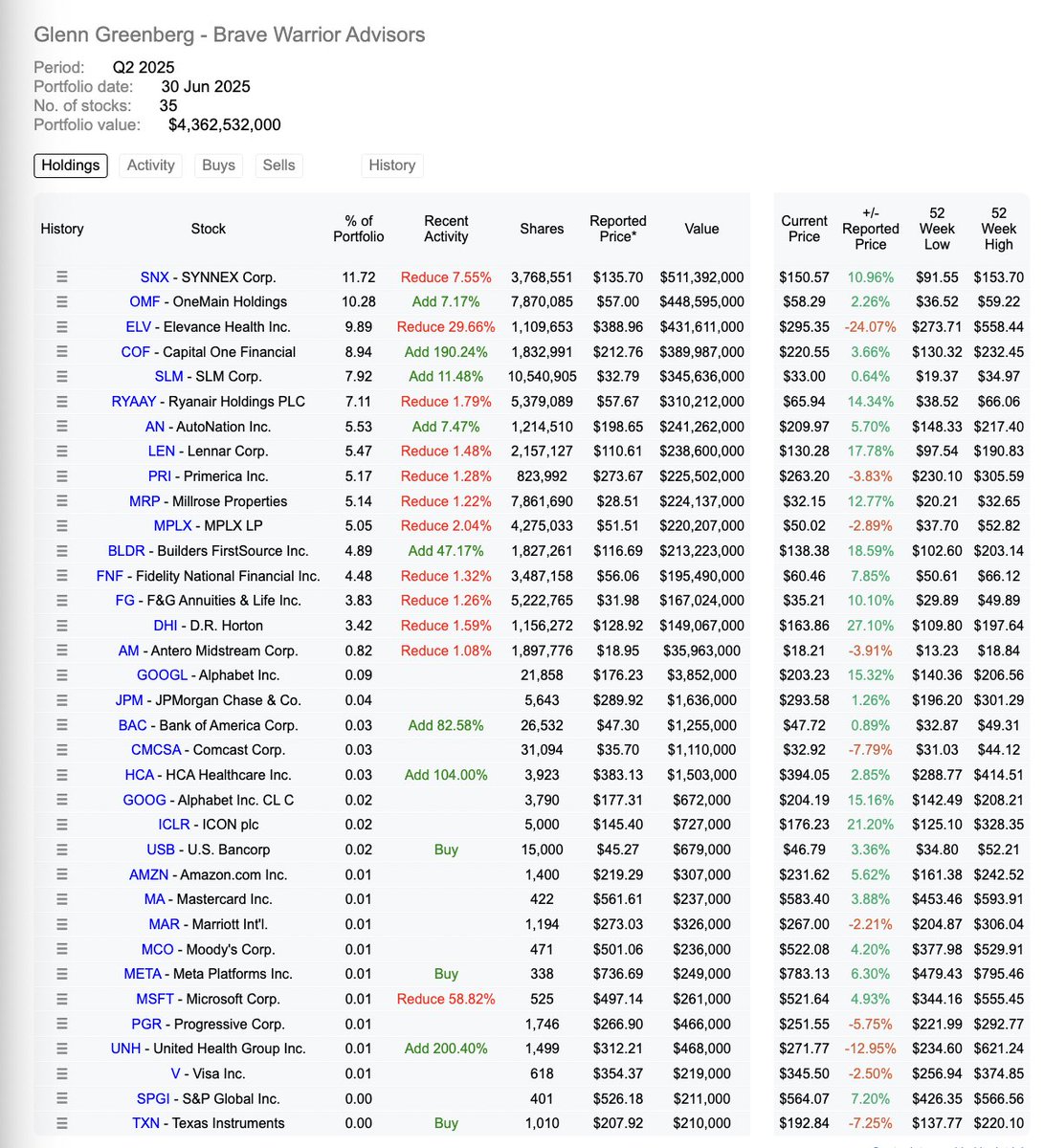Open the History tab button

392,166
